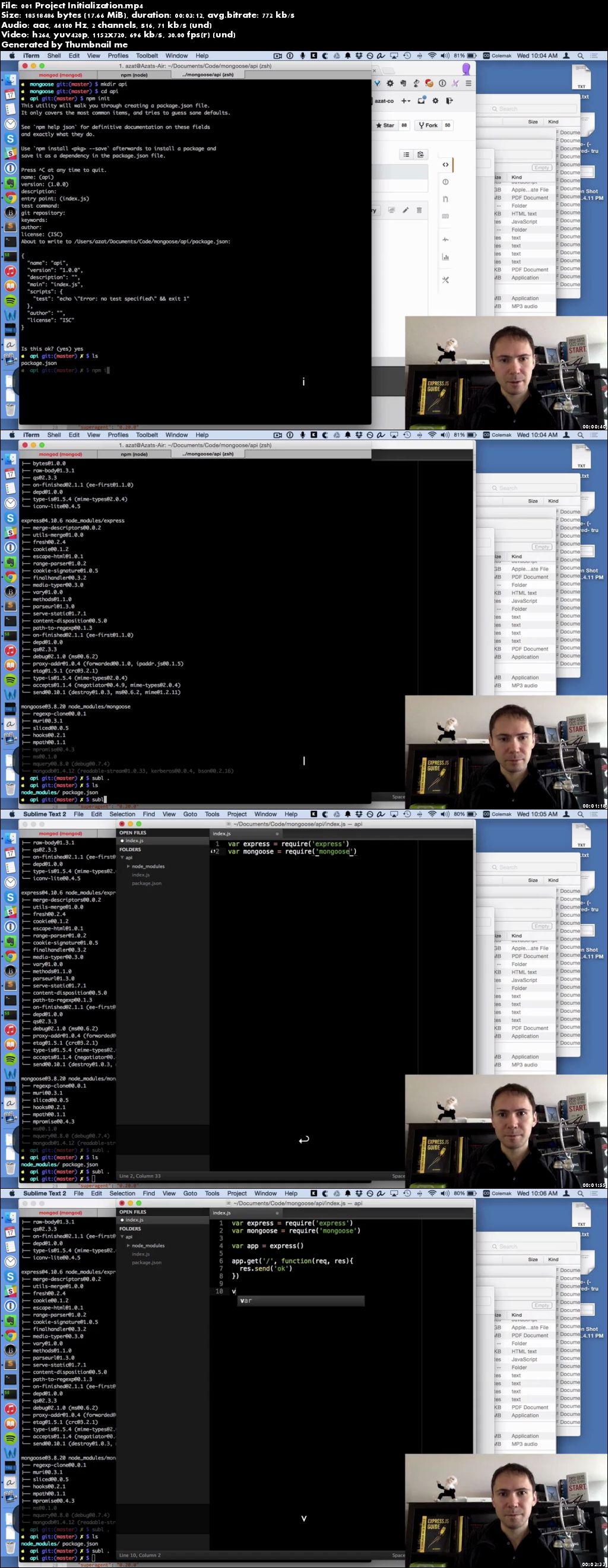Click GitHub file list view icon

406,155
